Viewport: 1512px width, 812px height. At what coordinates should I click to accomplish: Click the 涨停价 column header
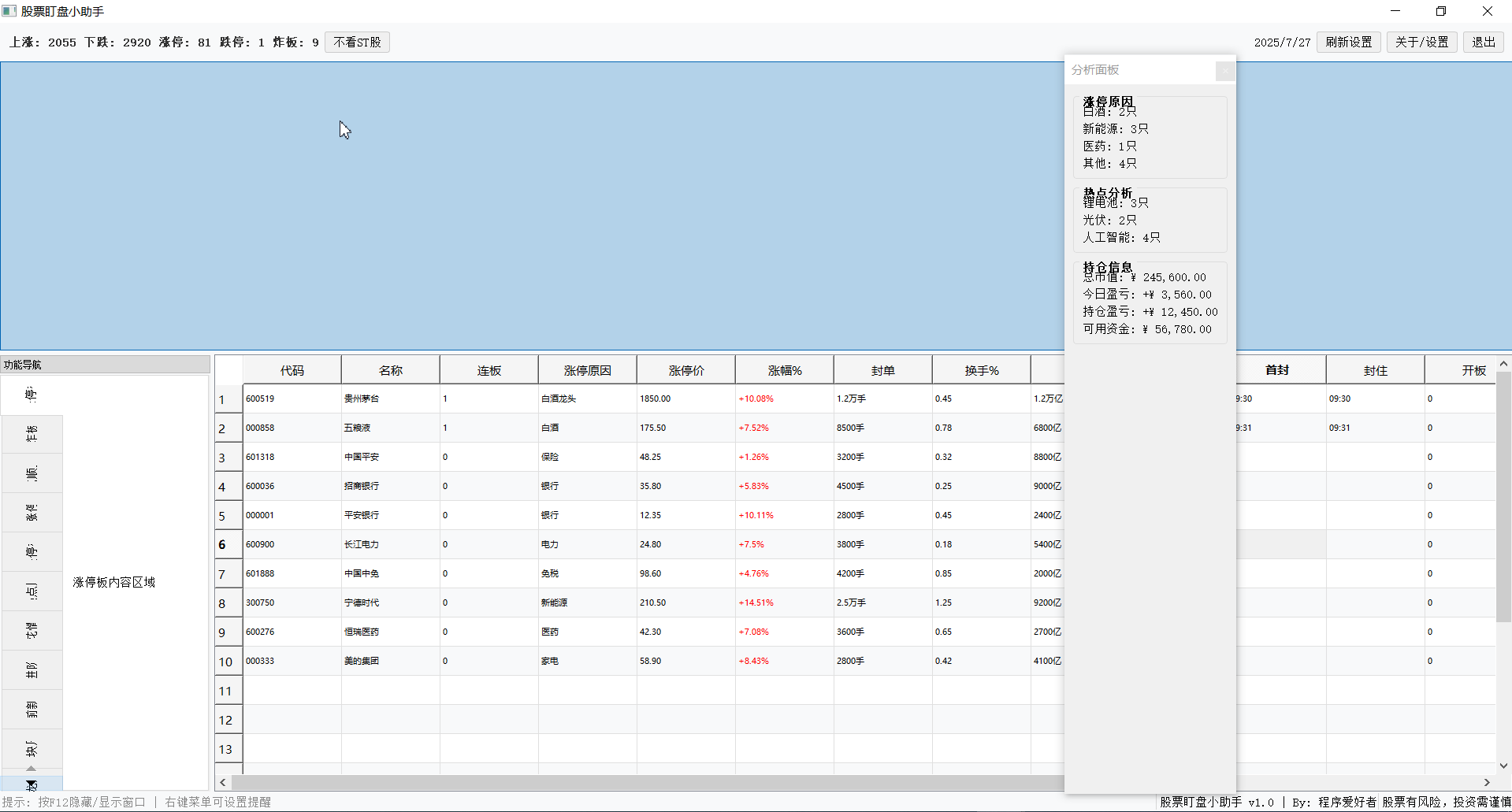685,370
